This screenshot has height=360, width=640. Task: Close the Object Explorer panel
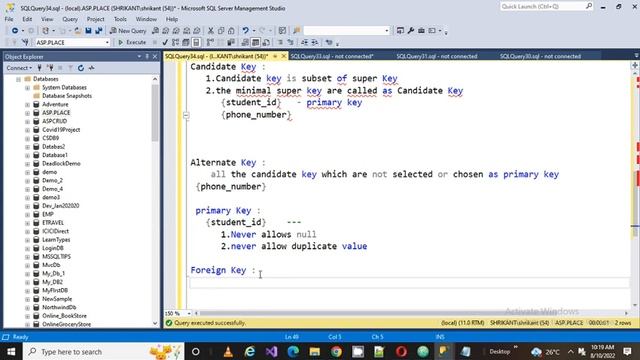coord(155,56)
